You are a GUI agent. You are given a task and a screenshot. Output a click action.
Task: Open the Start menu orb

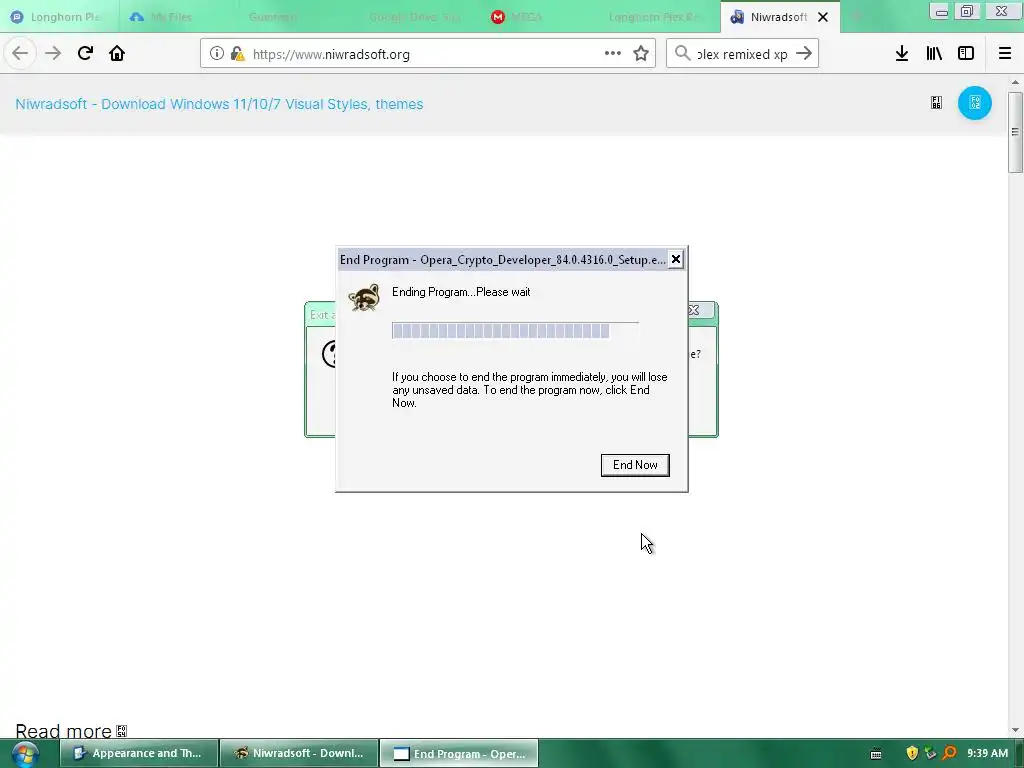(x=24, y=754)
